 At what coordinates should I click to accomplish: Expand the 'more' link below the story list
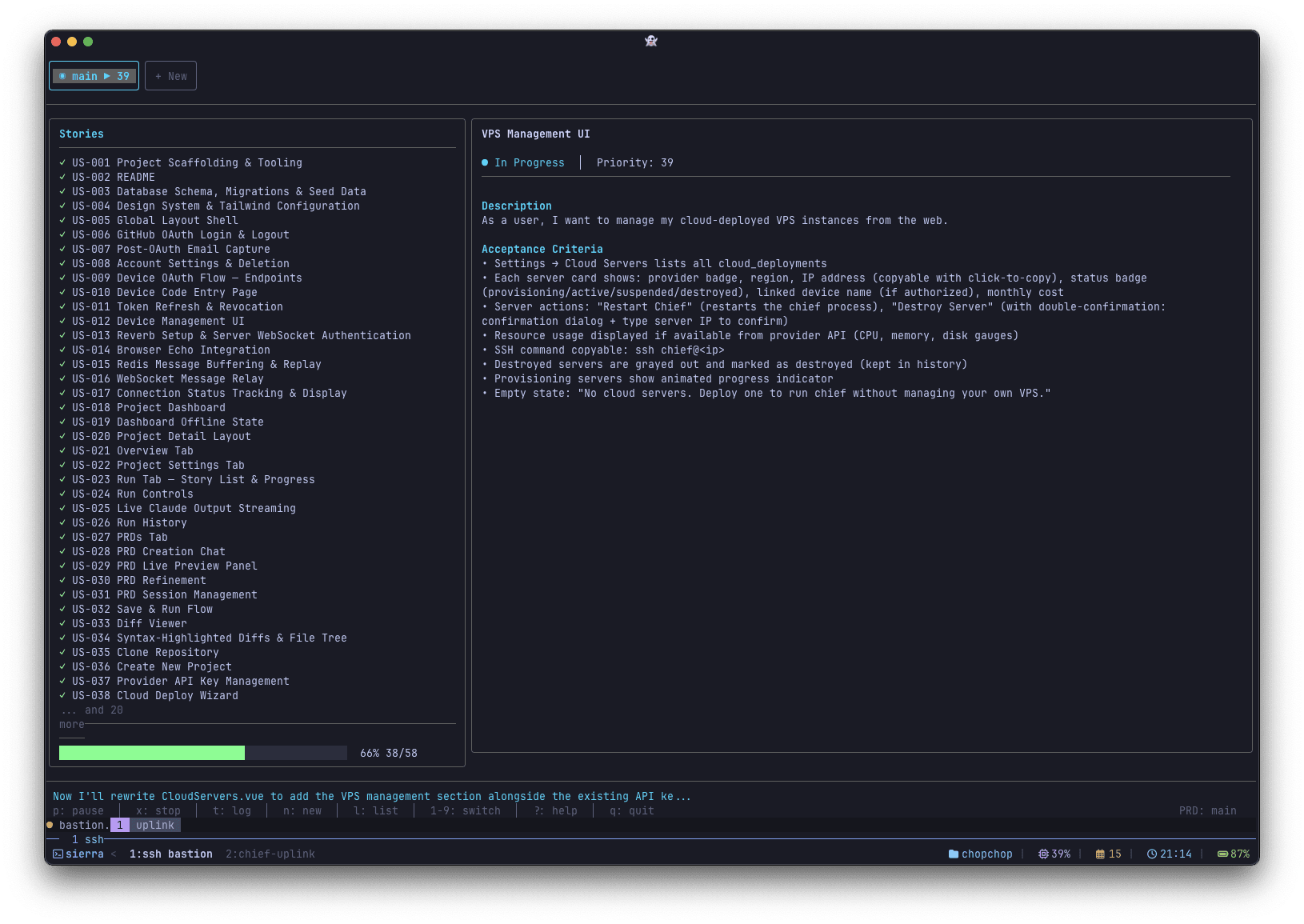tap(70, 724)
